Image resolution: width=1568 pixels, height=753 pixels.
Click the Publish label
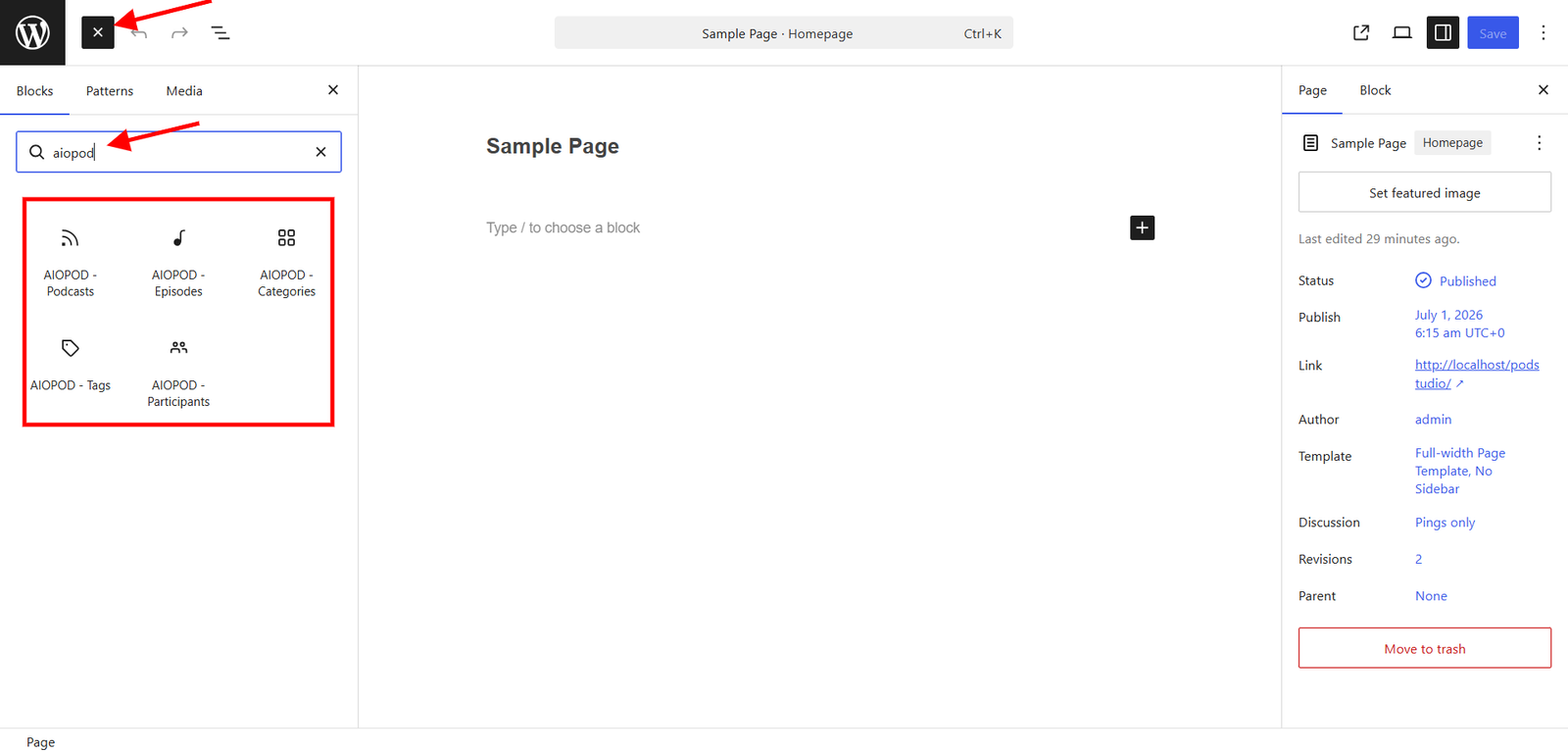point(1319,318)
